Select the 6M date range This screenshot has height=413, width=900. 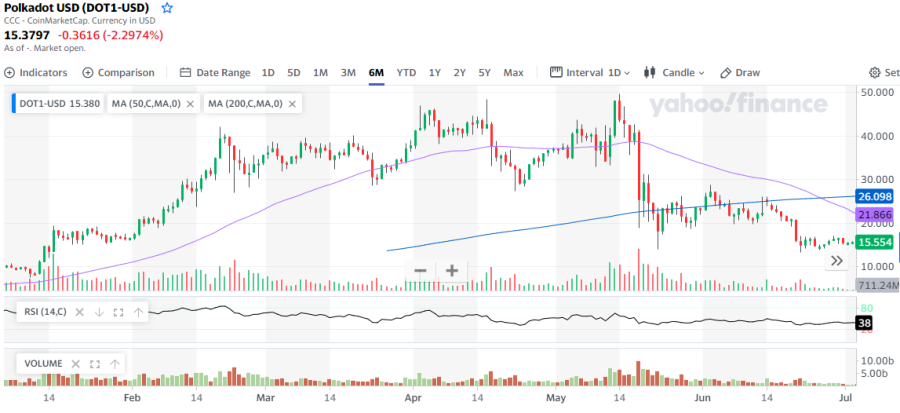pyautogui.click(x=376, y=73)
